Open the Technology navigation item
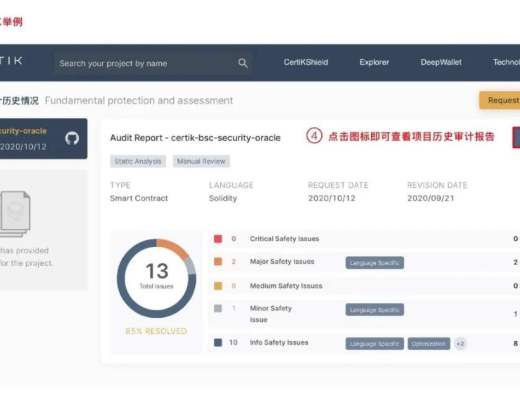This screenshot has width=520, height=400. [506, 62]
